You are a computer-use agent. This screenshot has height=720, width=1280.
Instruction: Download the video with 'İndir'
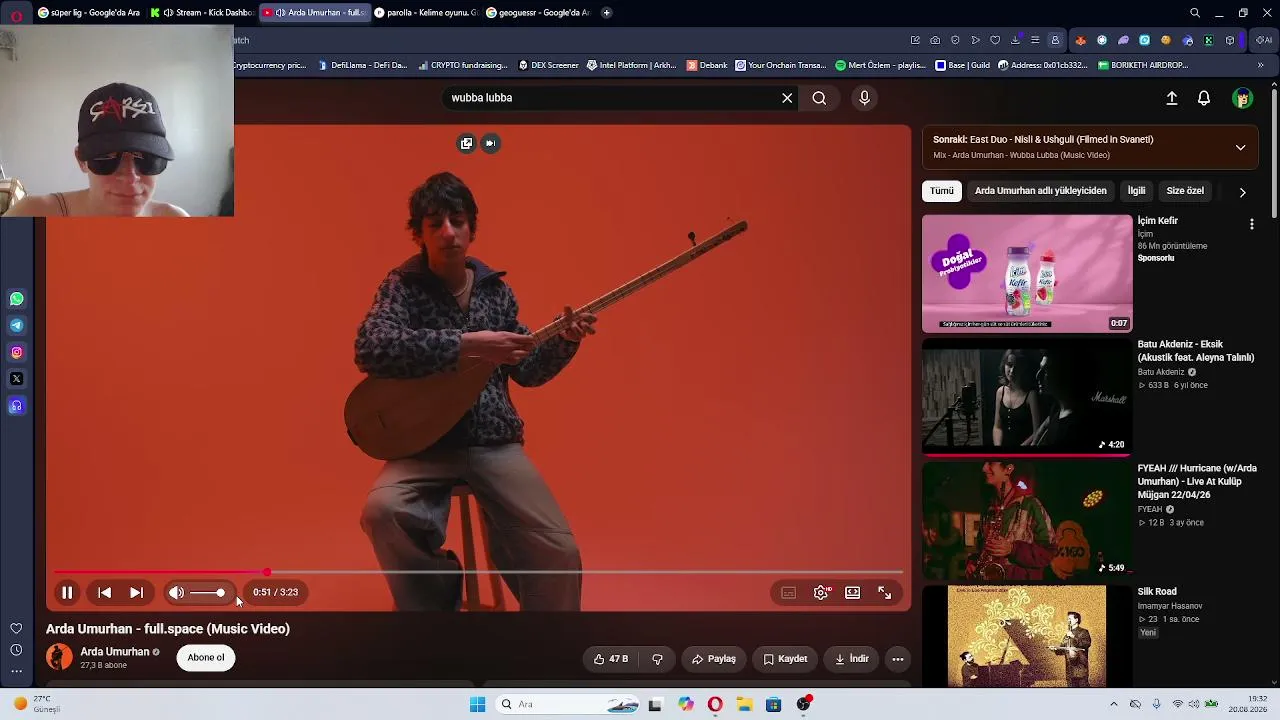852,659
